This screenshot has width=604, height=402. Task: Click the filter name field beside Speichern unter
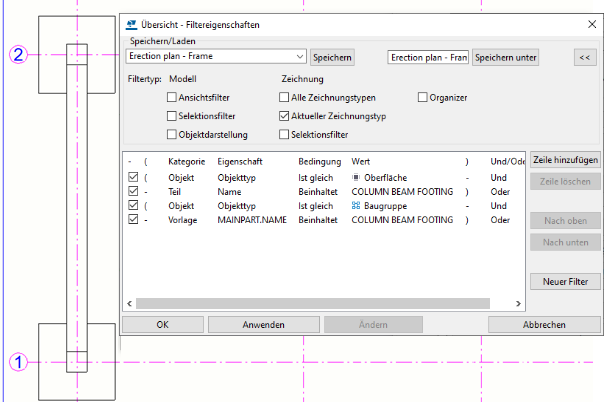[x=427, y=58]
